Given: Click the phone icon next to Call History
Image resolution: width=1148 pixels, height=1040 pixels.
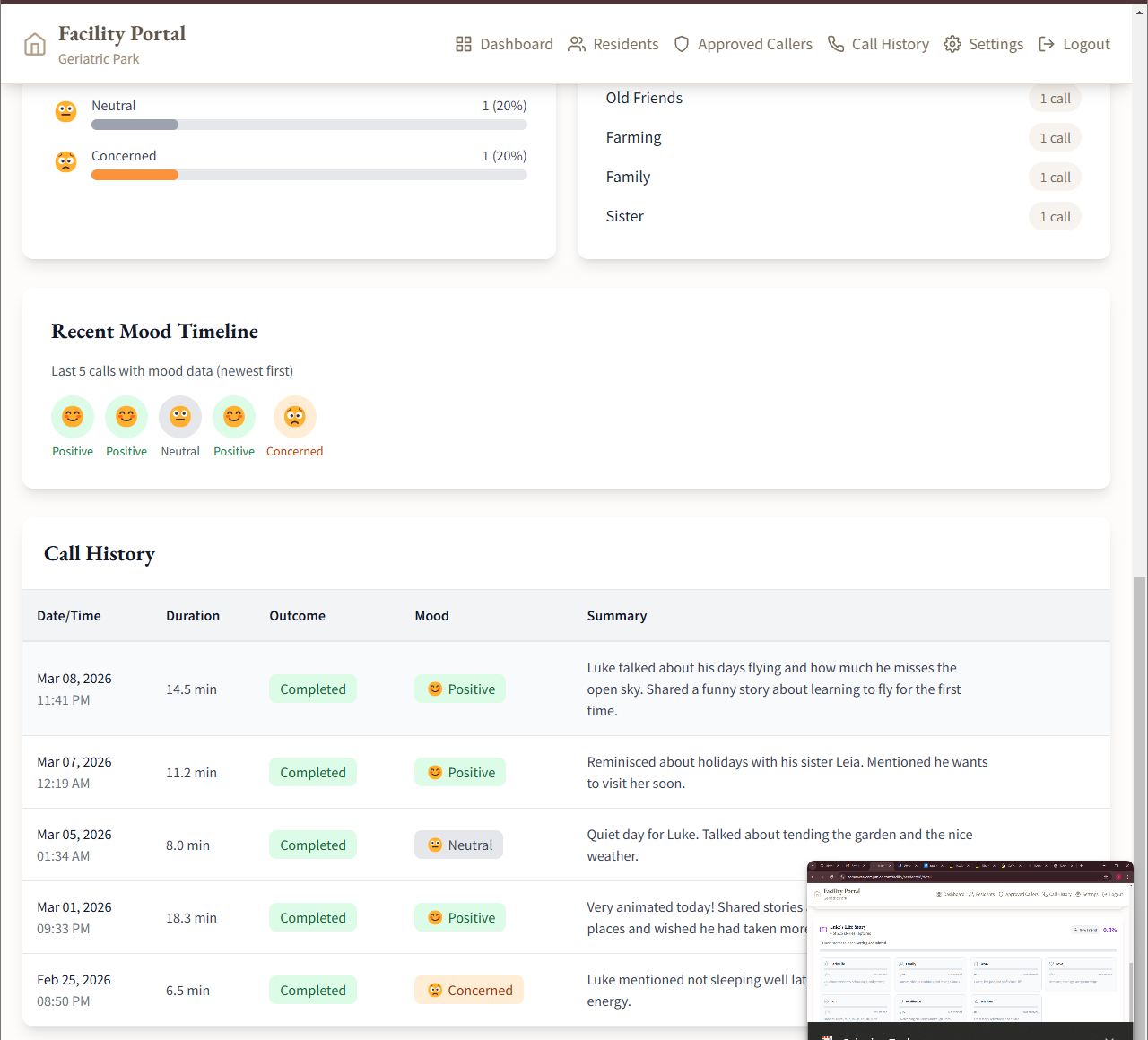Looking at the screenshot, I should tap(835, 43).
